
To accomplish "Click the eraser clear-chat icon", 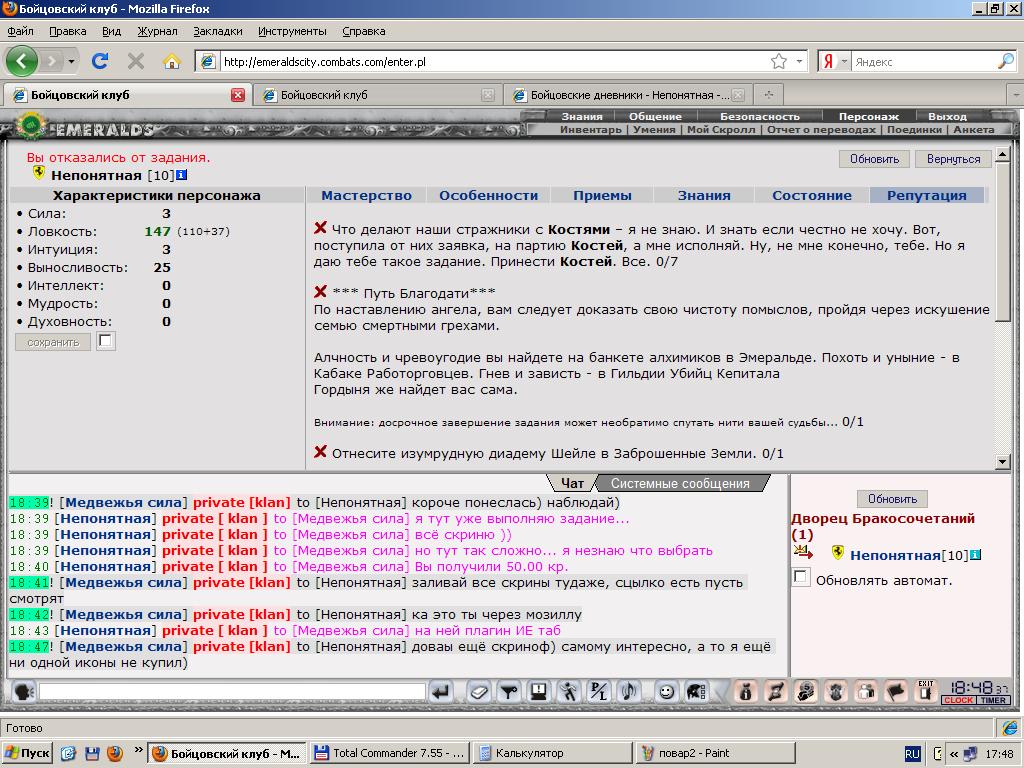I will click(x=479, y=692).
